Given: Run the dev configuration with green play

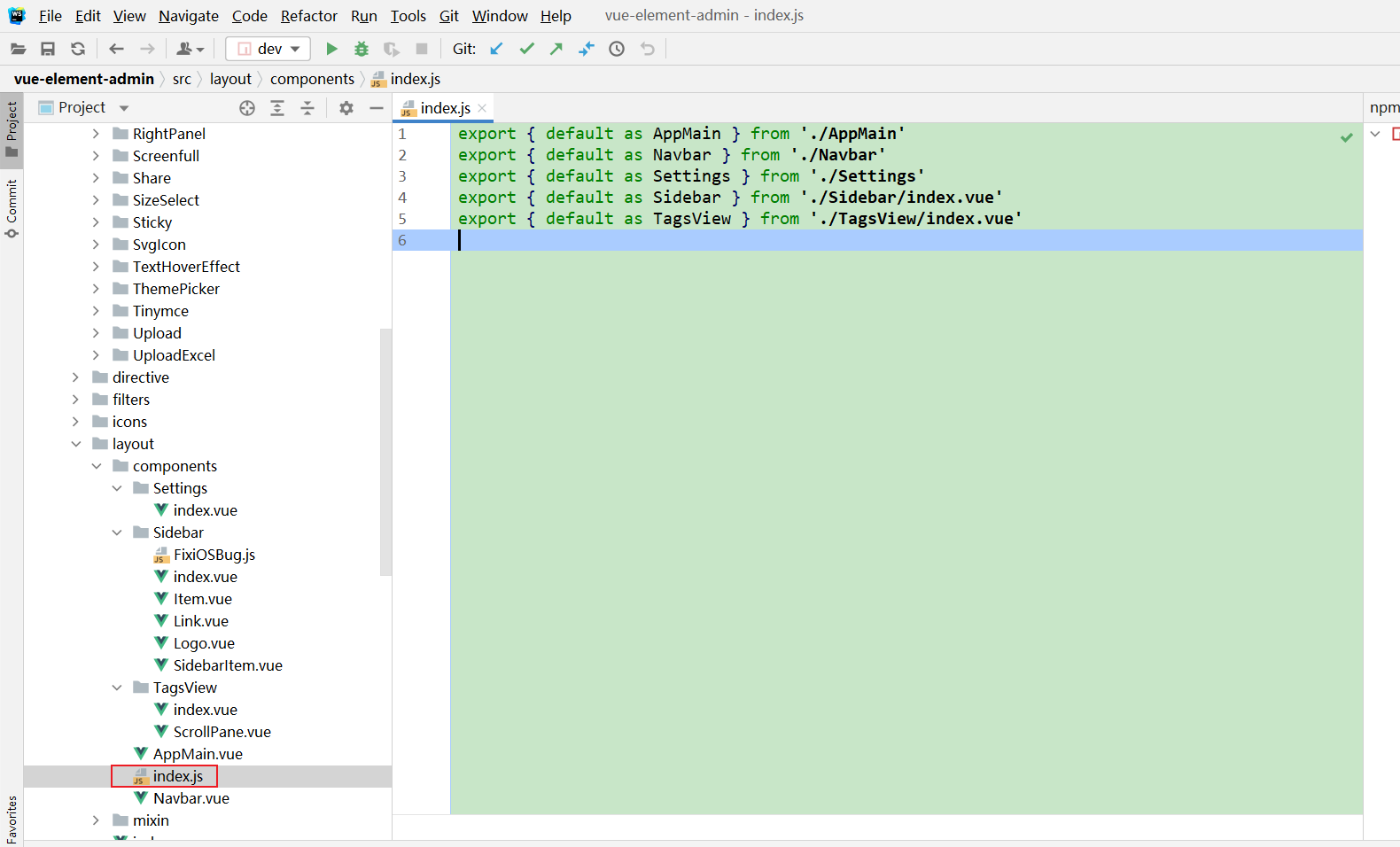Looking at the screenshot, I should point(332,49).
